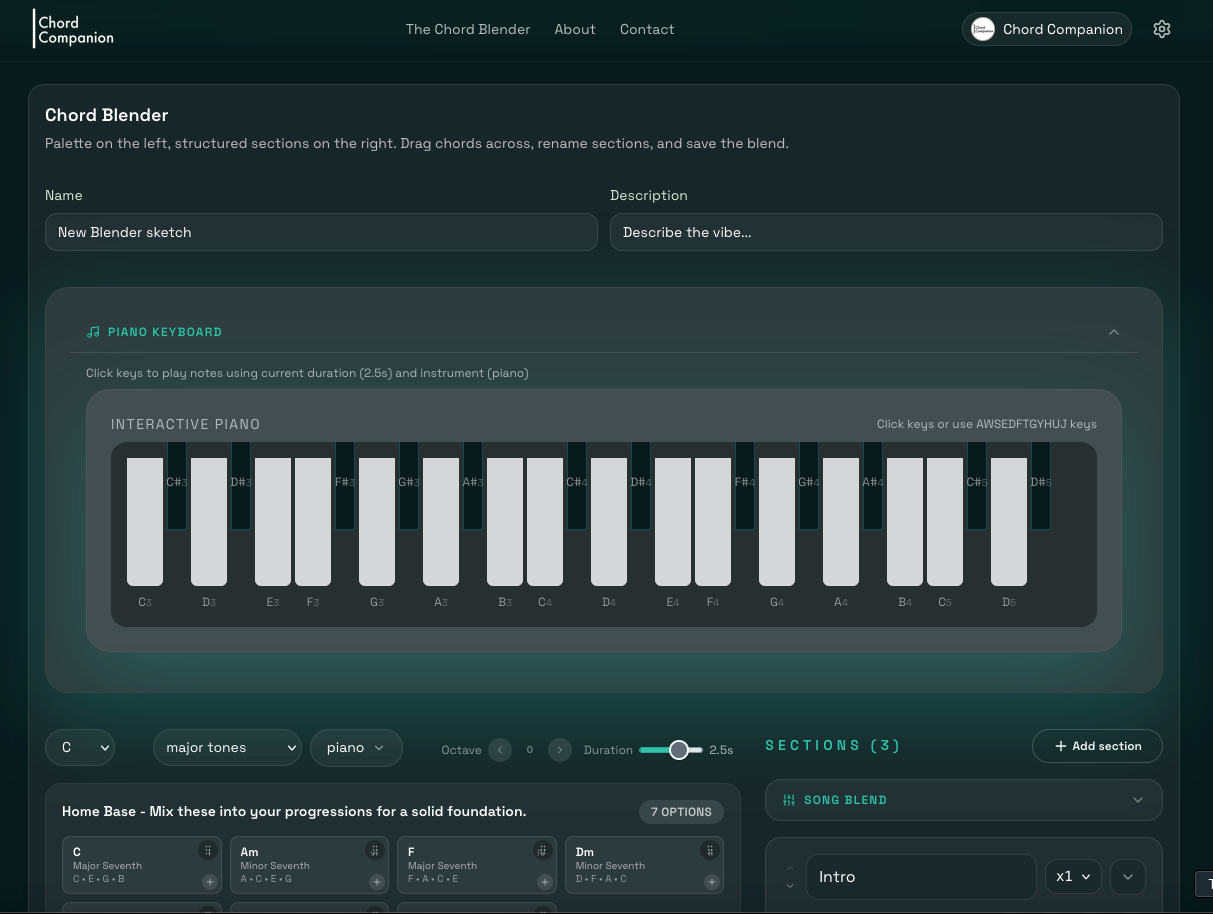Add the Am Minor Seventh chord with plus icon
This screenshot has height=914, width=1213.
pyautogui.click(x=376, y=882)
